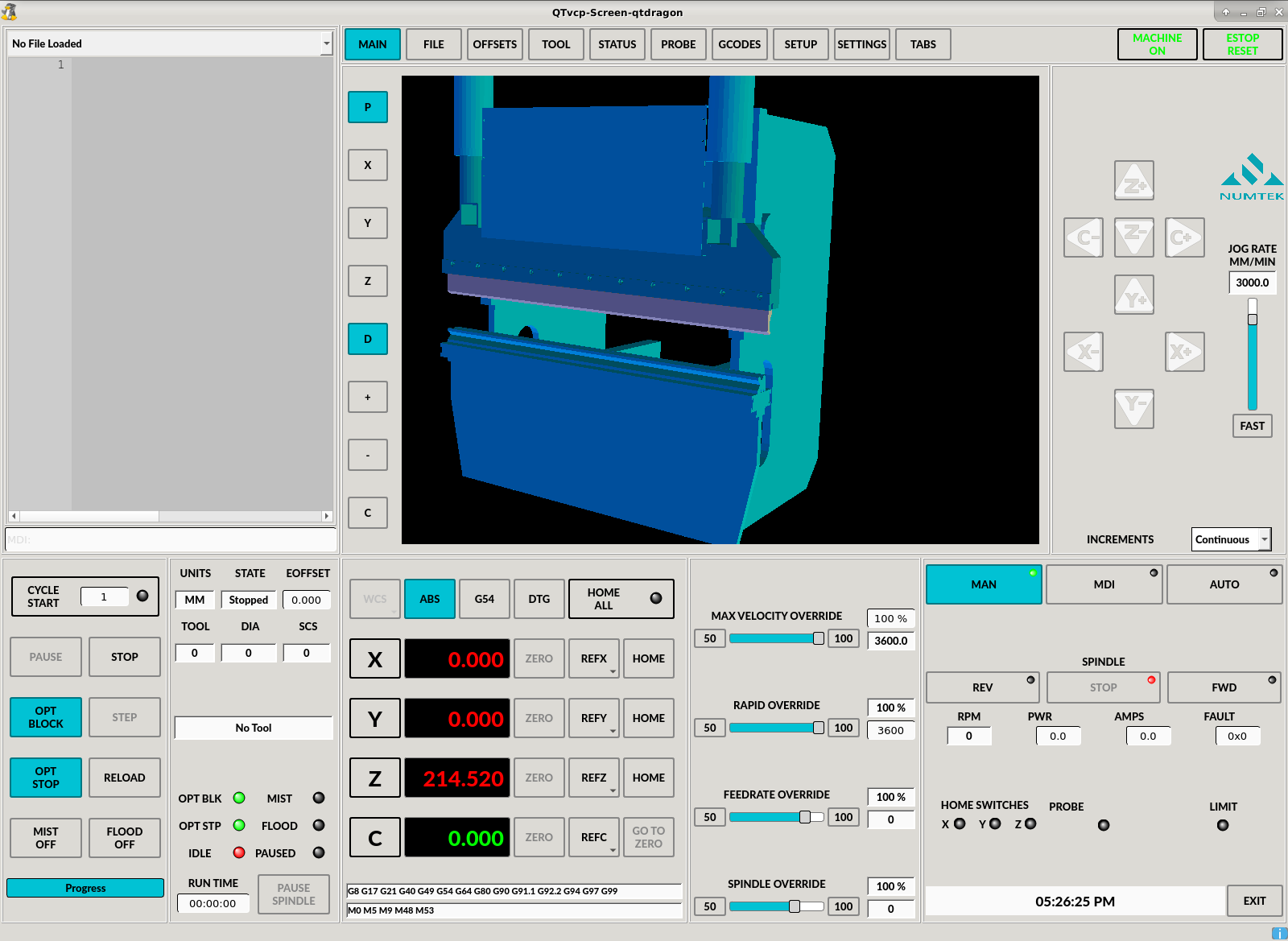Switch to AUTO mode

[x=1224, y=584]
